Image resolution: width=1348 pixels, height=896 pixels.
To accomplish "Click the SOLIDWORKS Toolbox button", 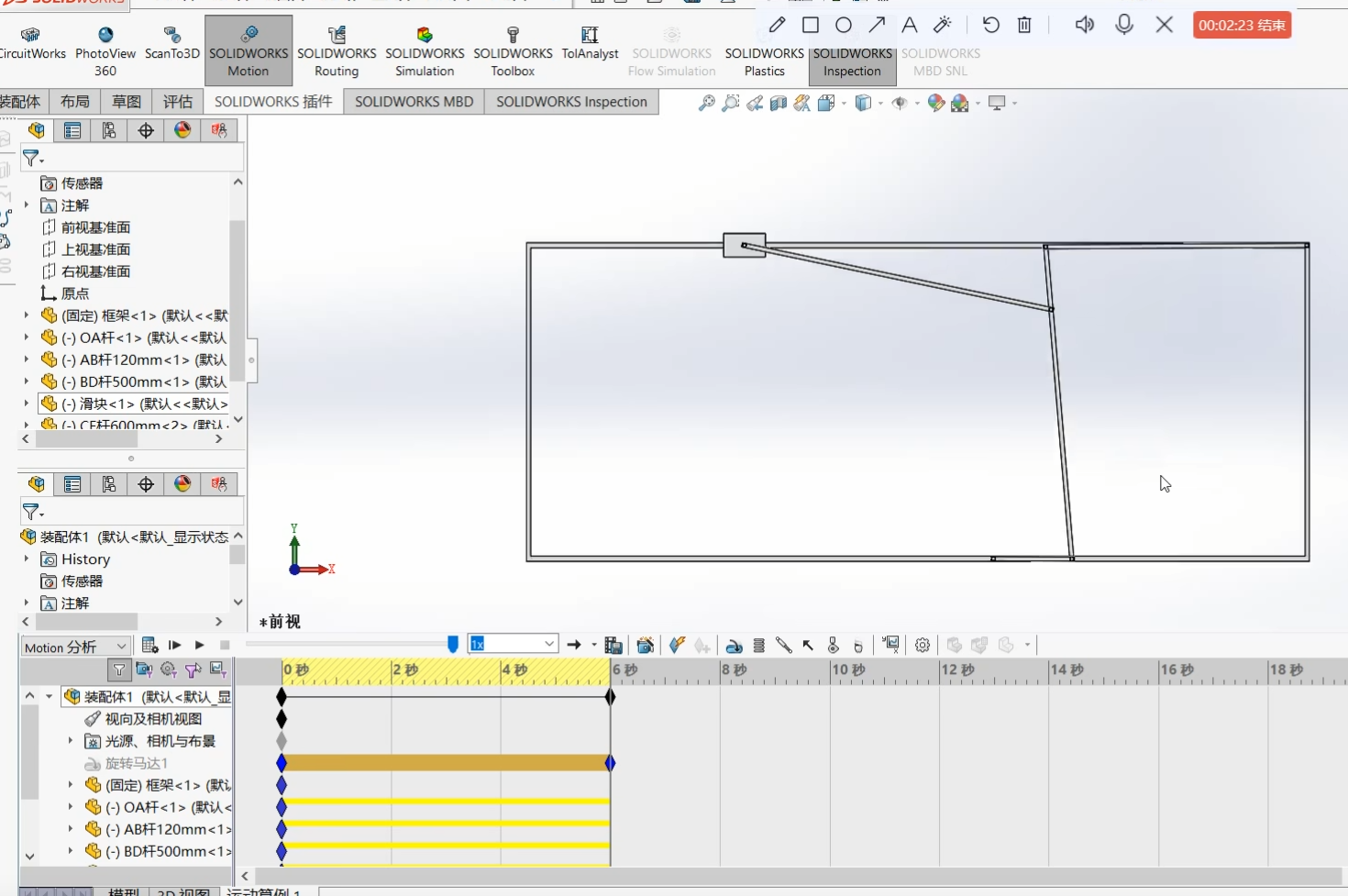I will 513,50.
